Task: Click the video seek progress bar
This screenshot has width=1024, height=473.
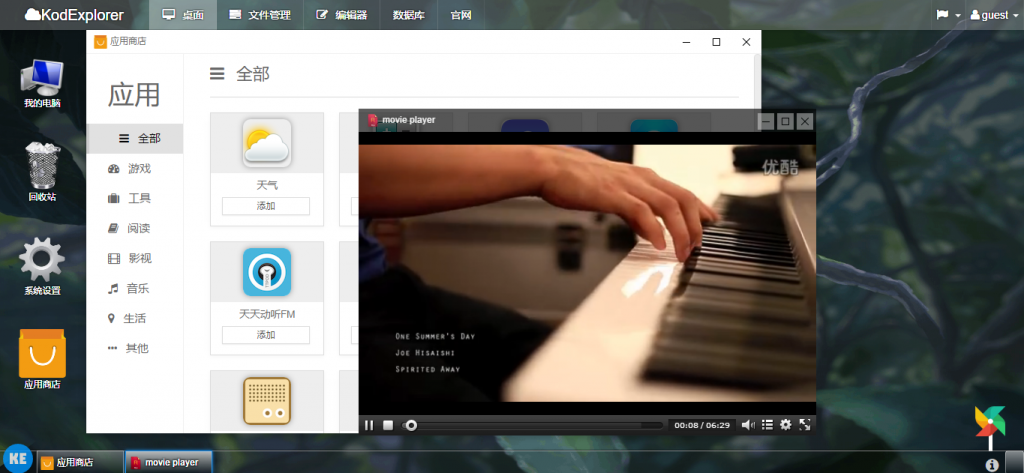Action: tap(534, 425)
